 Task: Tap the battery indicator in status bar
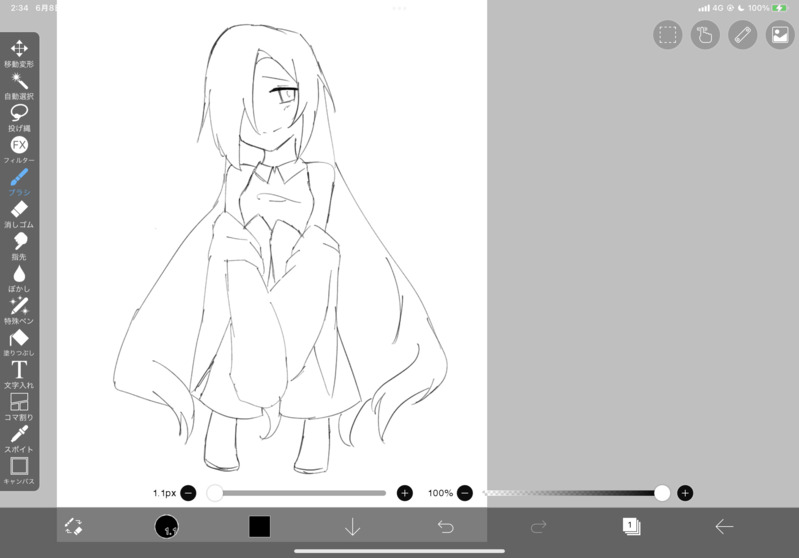pyautogui.click(x=779, y=8)
